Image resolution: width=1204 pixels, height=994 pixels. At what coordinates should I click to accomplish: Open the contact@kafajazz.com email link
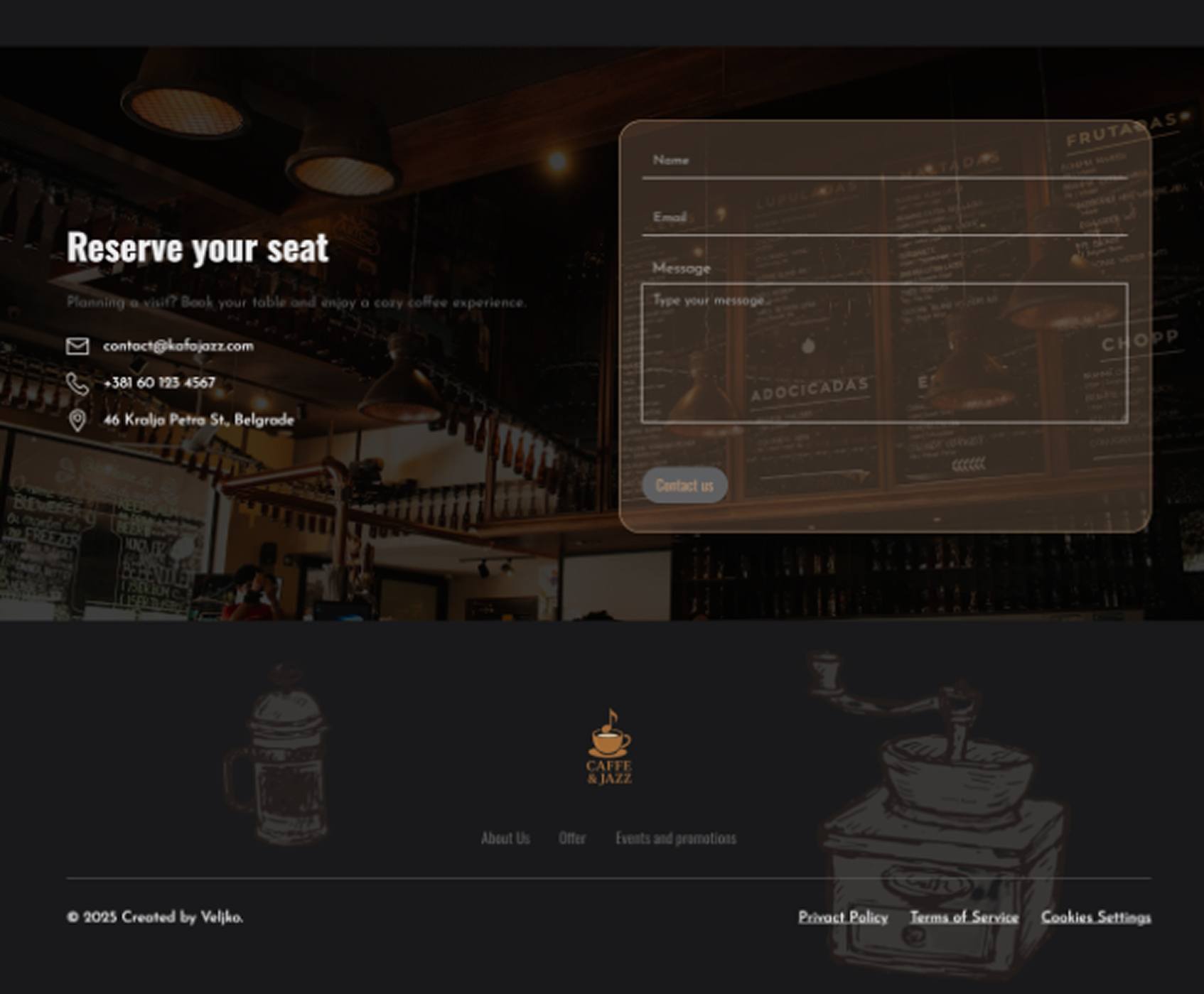click(x=178, y=346)
